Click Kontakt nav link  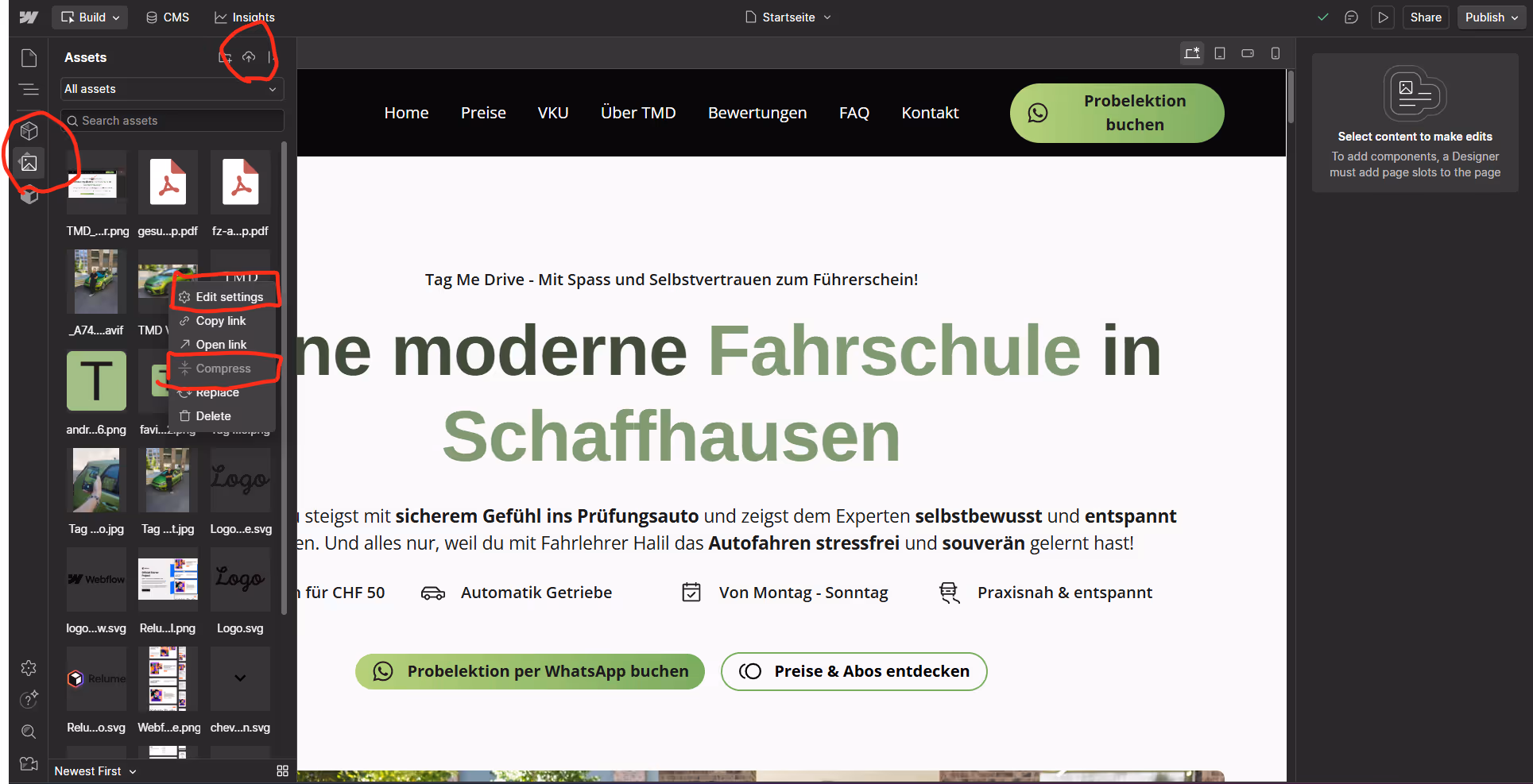[930, 113]
